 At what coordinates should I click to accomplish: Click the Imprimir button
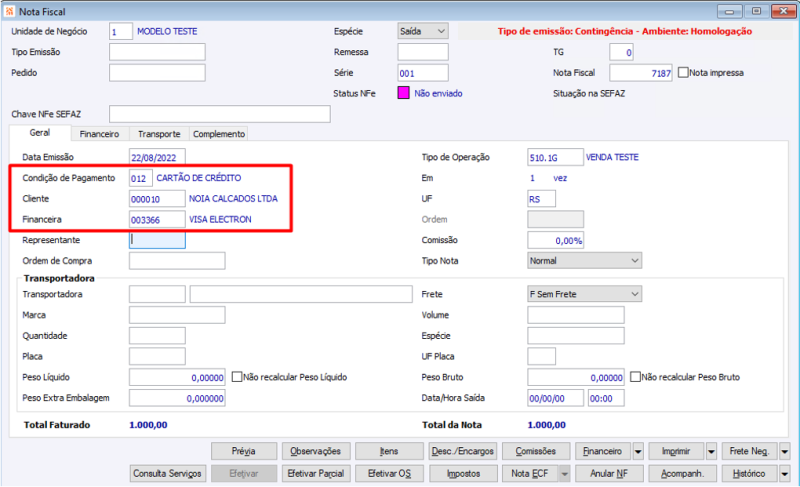(x=677, y=451)
